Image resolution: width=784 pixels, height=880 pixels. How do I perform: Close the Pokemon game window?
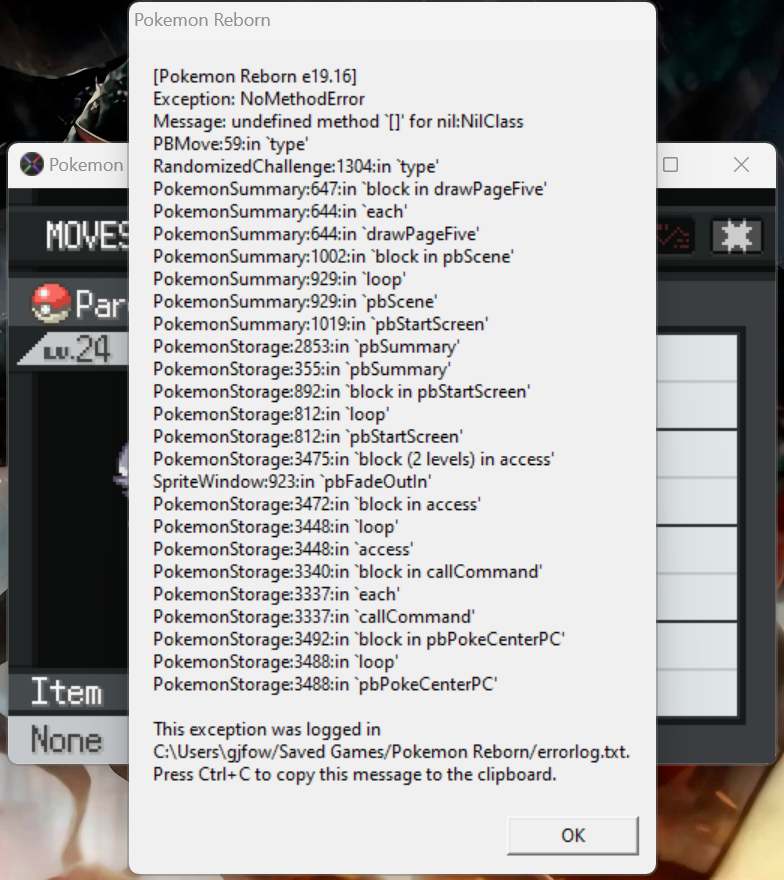tap(741, 165)
